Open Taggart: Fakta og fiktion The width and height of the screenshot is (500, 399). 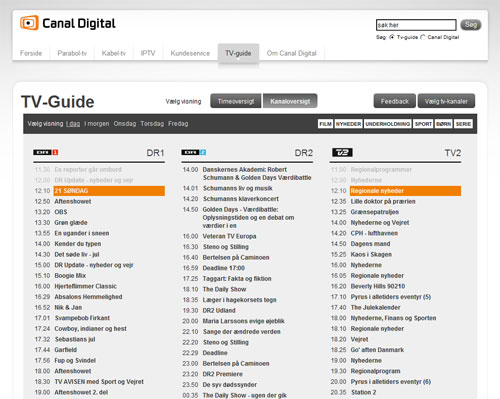point(237,279)
